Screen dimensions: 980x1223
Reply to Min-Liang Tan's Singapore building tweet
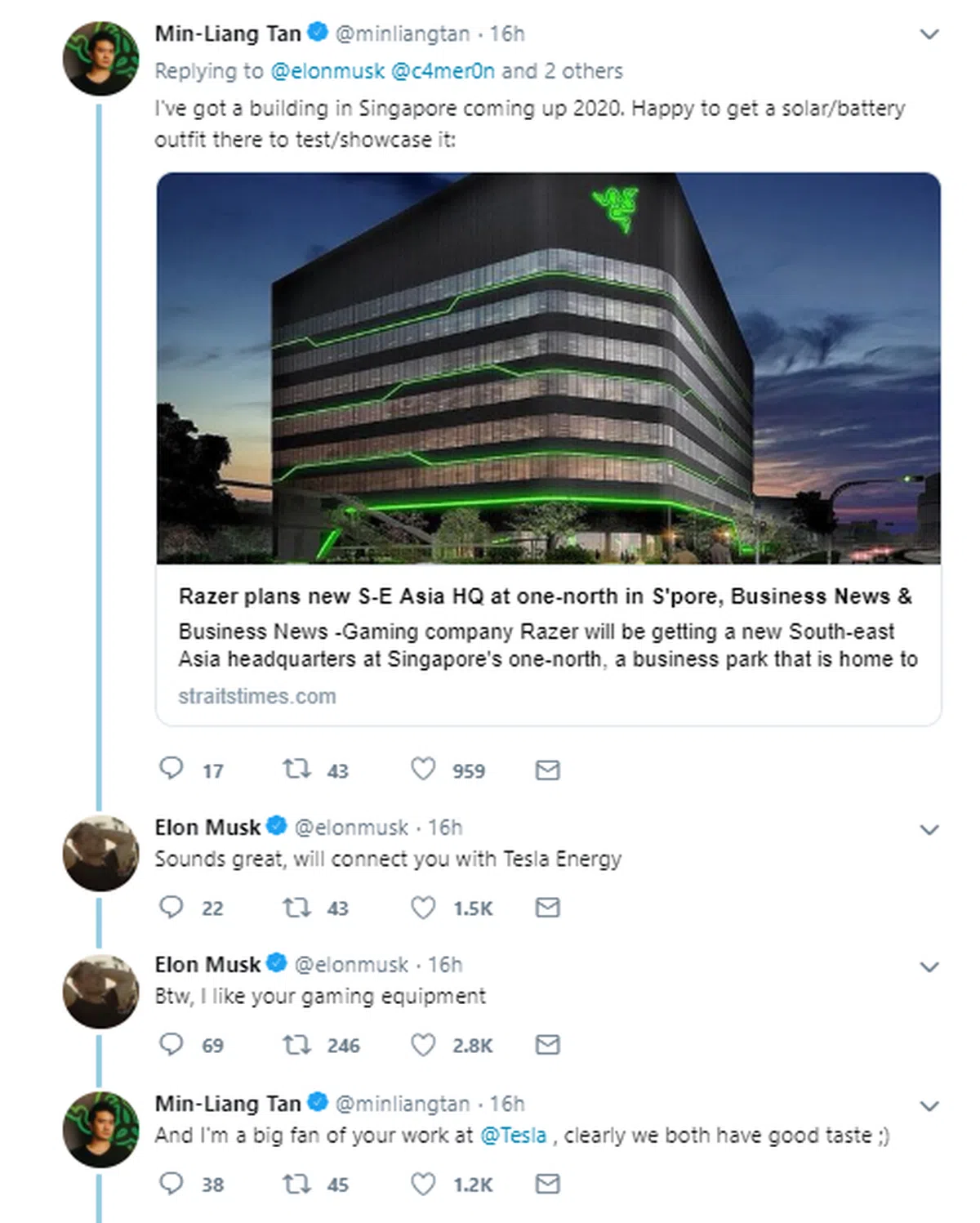coord(171,769)
